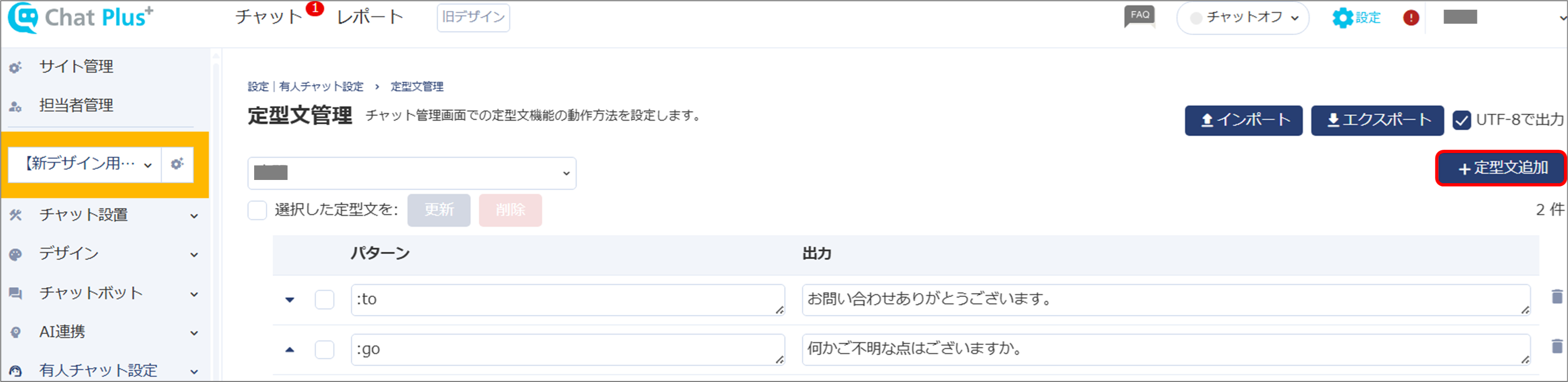Switch to the レポート tab
1568x382 pixels.
coord(370,17)
